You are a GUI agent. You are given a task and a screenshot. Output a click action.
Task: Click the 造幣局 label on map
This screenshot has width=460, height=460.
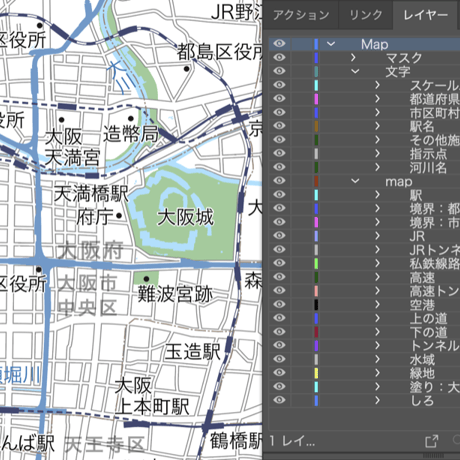(x=131, y=134)
